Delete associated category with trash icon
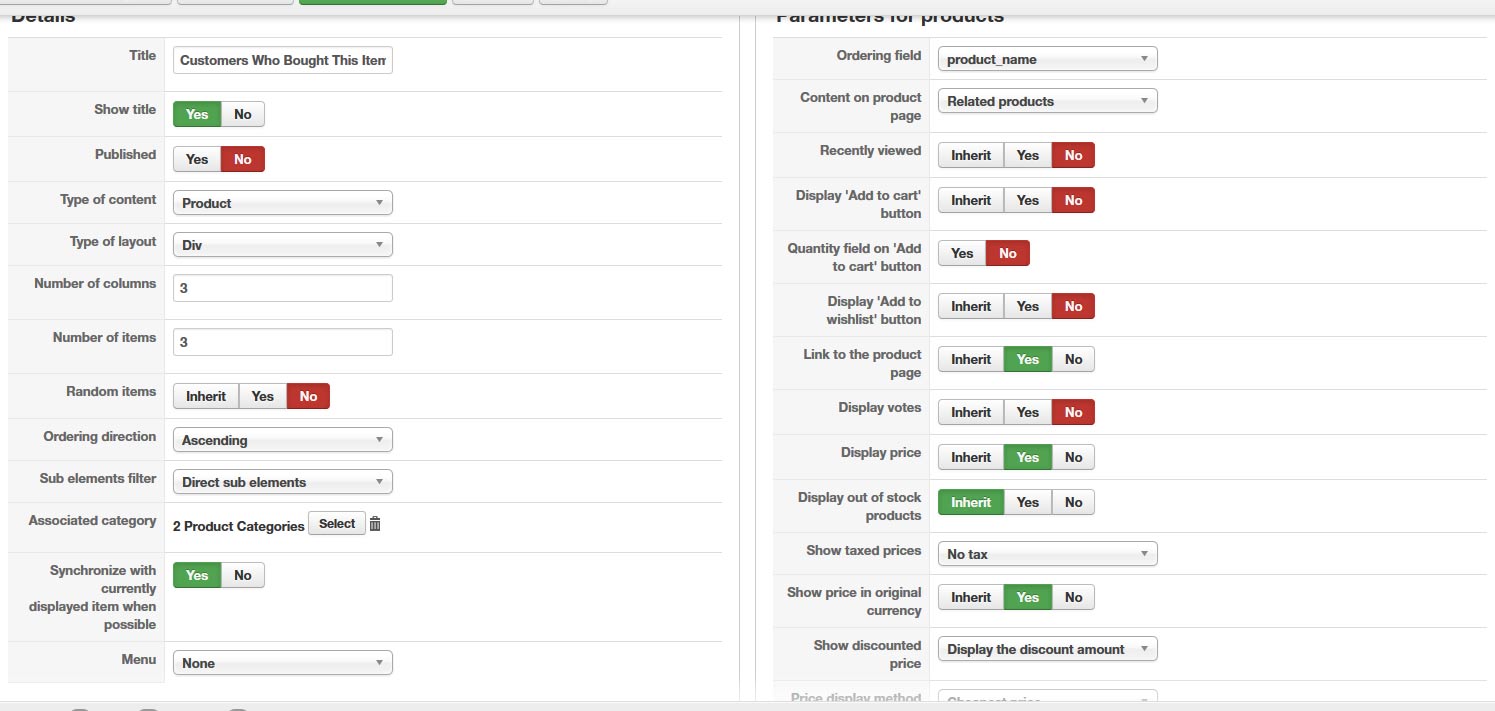The image size is (1495, 711). [x=375, y=524]
